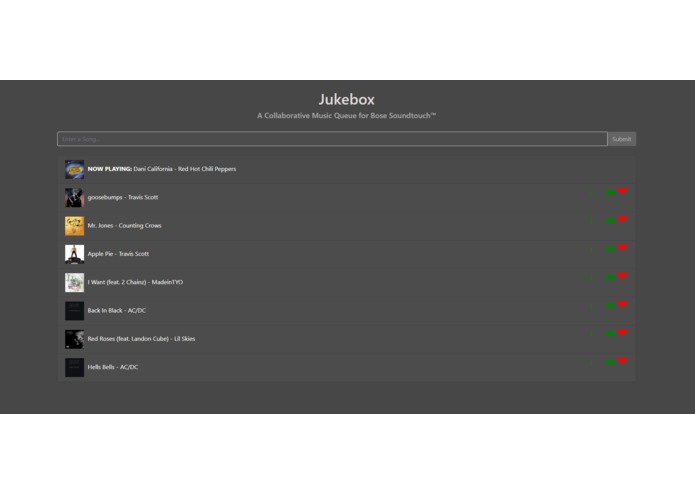Upvote Hells Bells by AC/DC
Image resolution: width=695 pixels, height=494 pixels.
point(610,362)
